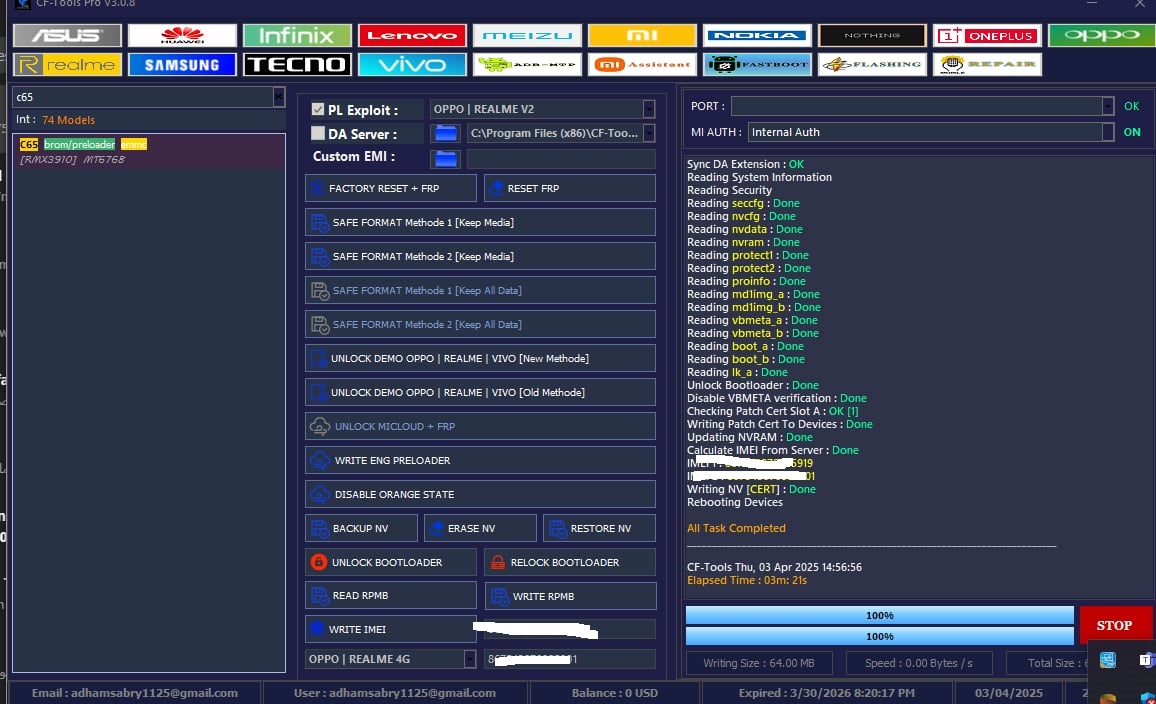Select the Samsung brand logo
Viewport: 1156px width, 704px height.
(182, 65)
